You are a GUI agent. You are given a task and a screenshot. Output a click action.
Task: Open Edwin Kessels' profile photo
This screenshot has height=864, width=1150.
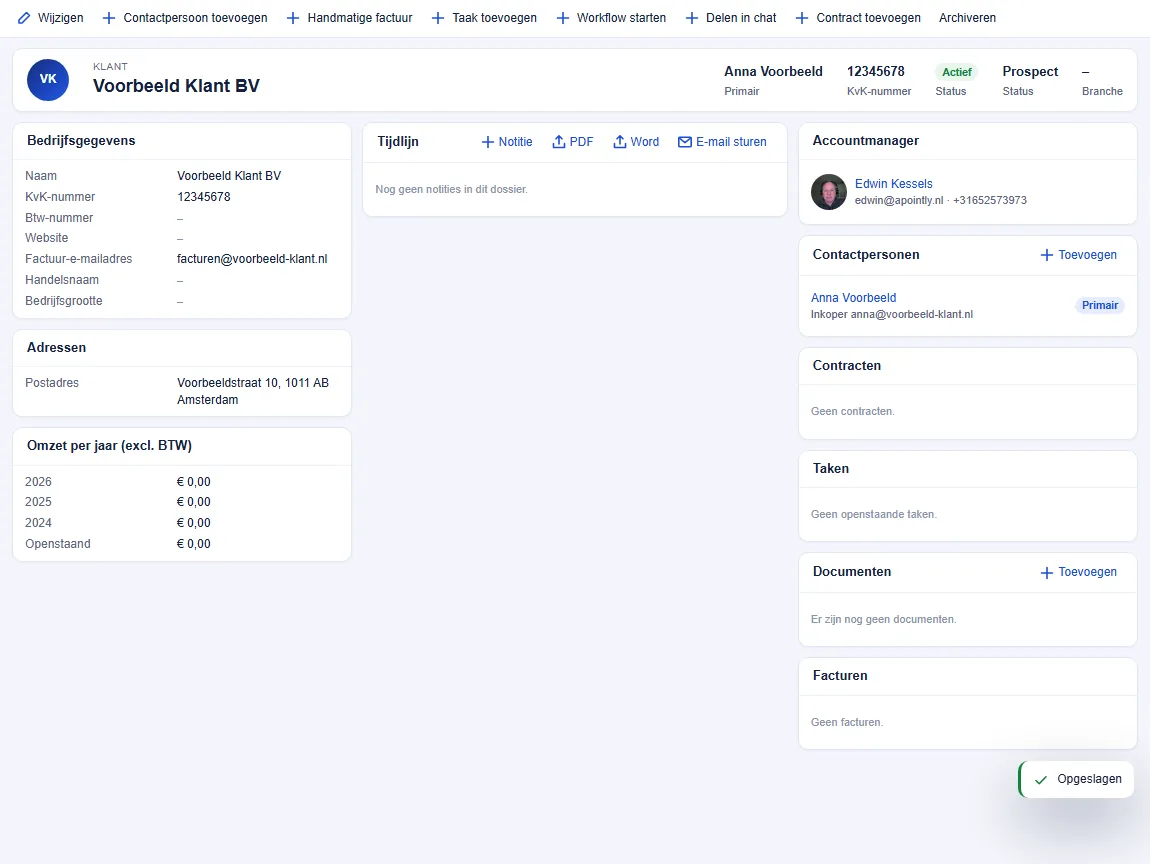tap(829, 192)
